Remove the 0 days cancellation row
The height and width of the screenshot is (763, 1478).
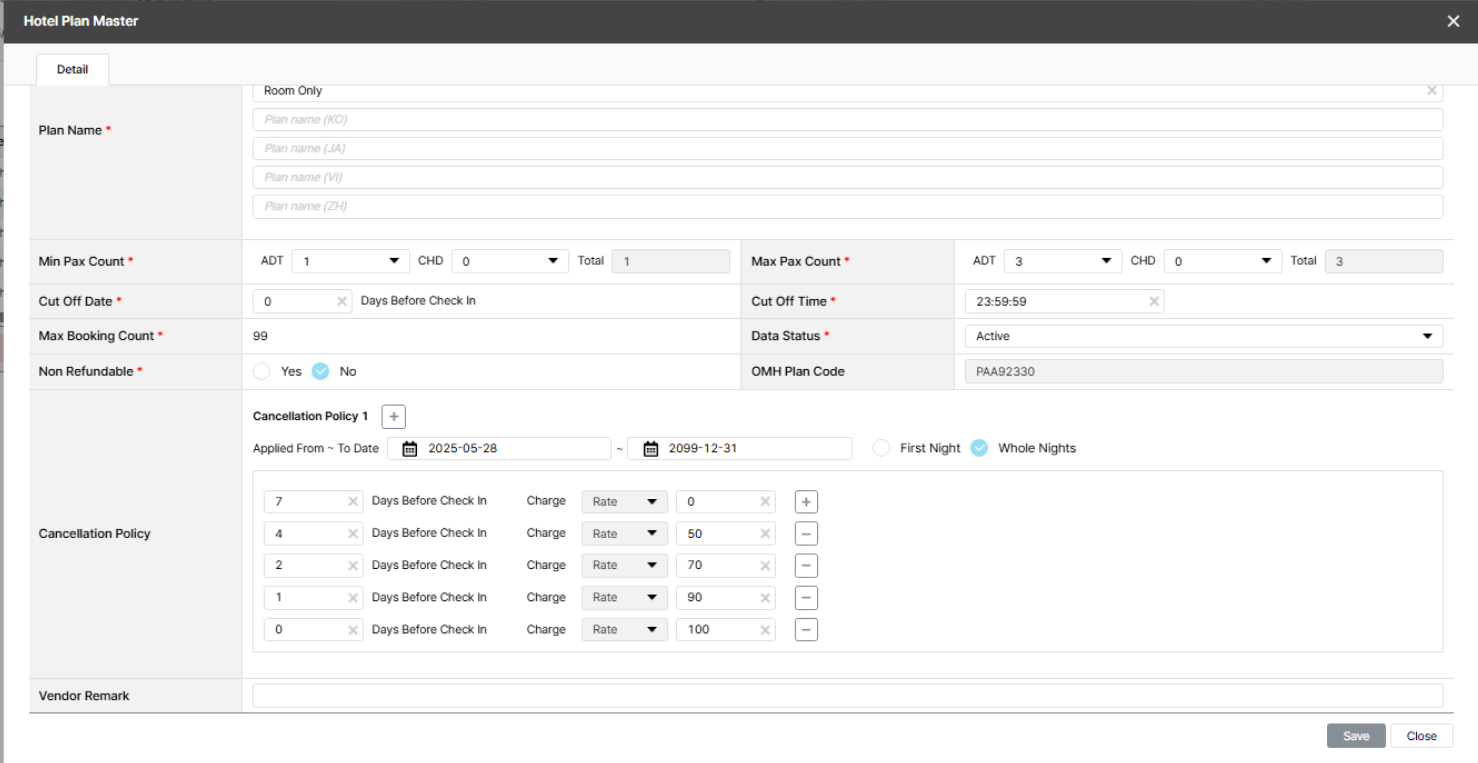click(806, 630)
